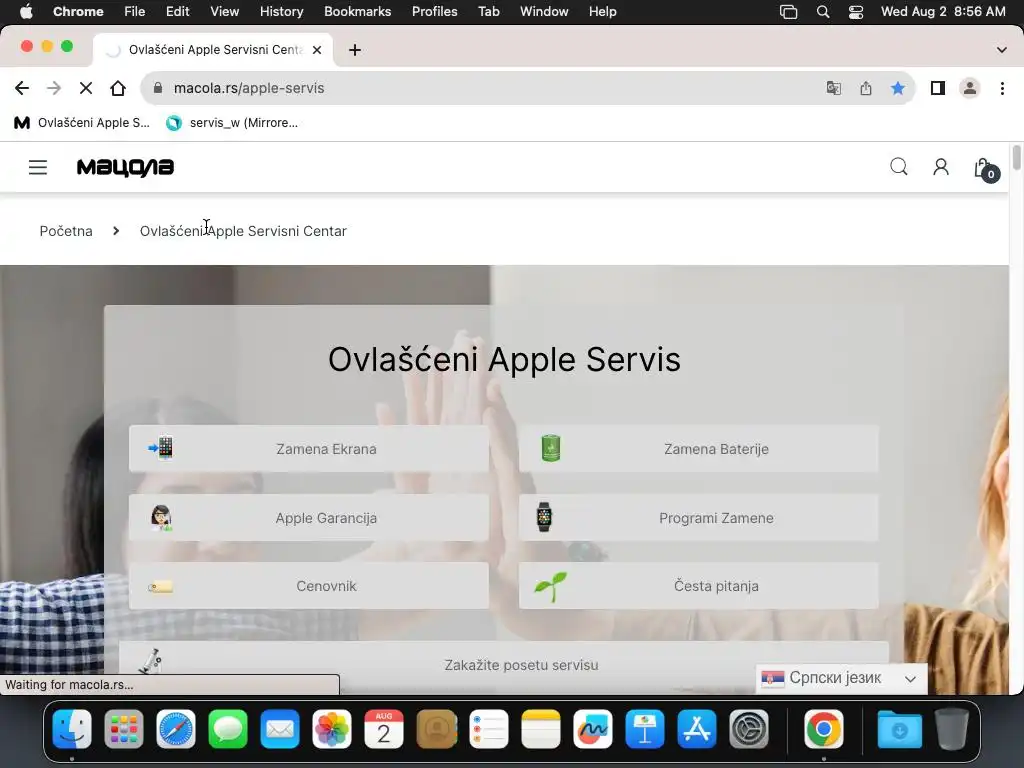Click the date and time in menu bar
Viewport: 1024px width, 768px height.
click(x=943, y=12)
